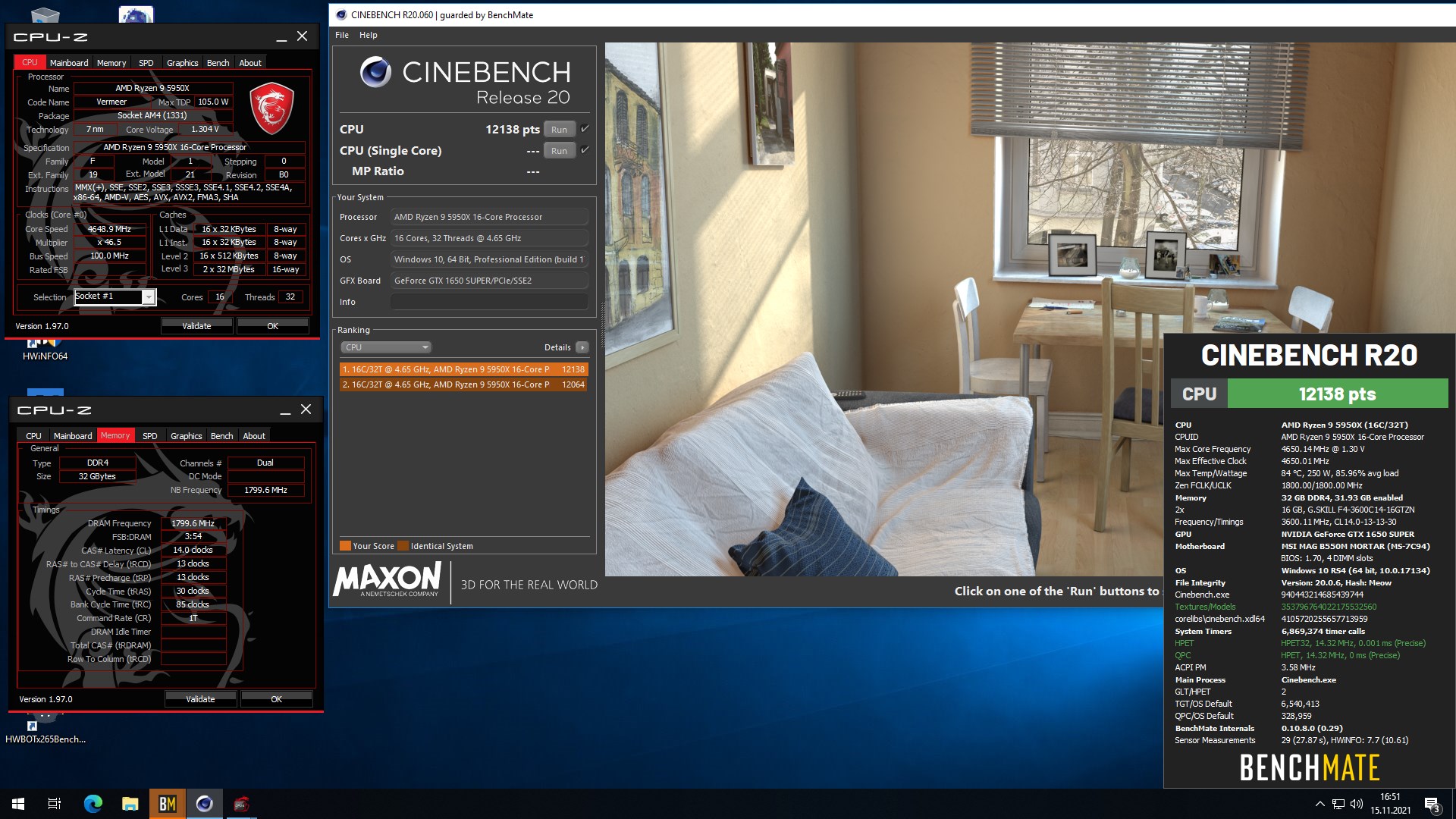Expand ranking Details arrow button

pos(582,347)
